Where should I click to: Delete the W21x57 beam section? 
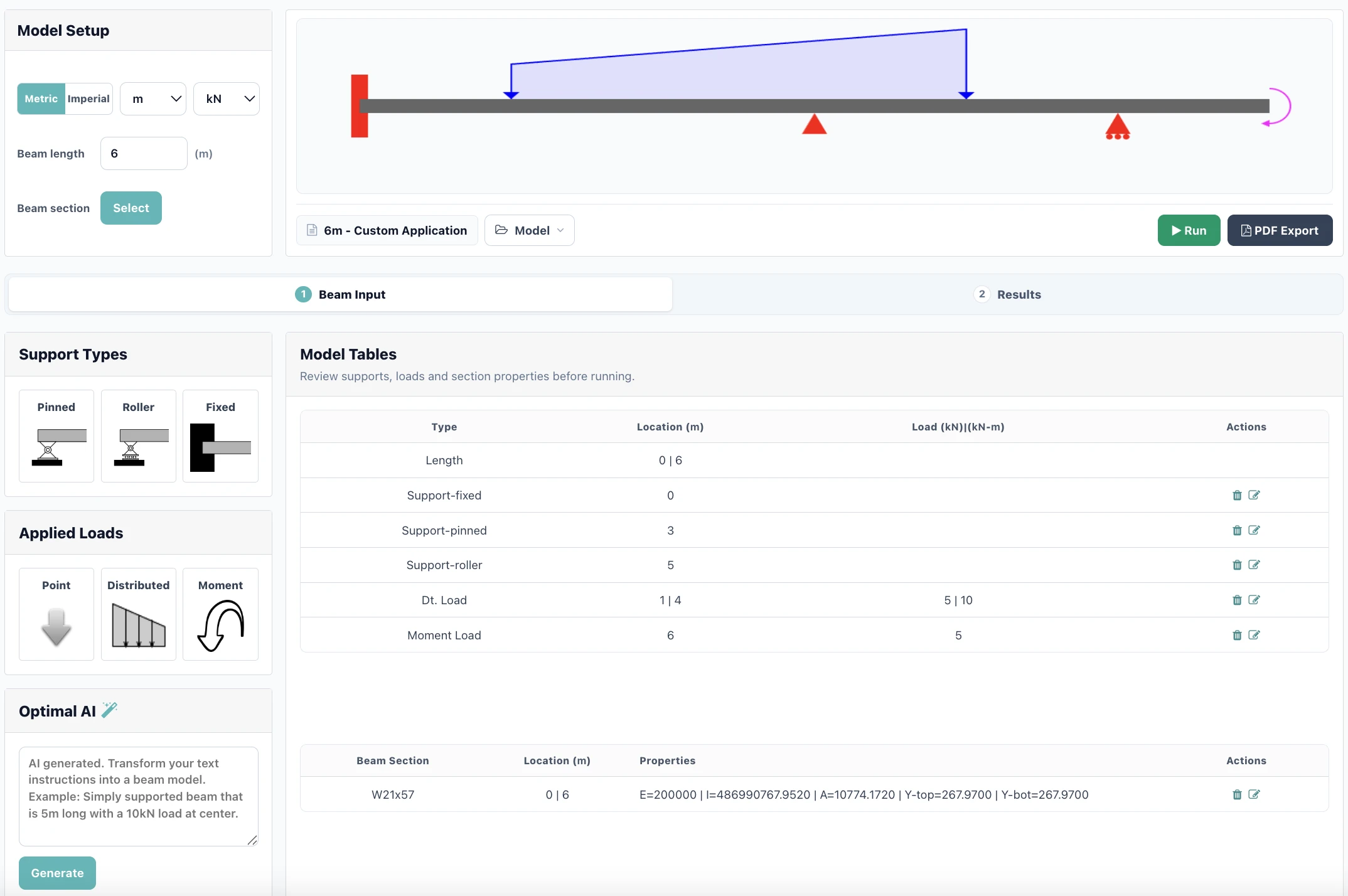[1237, 794]
